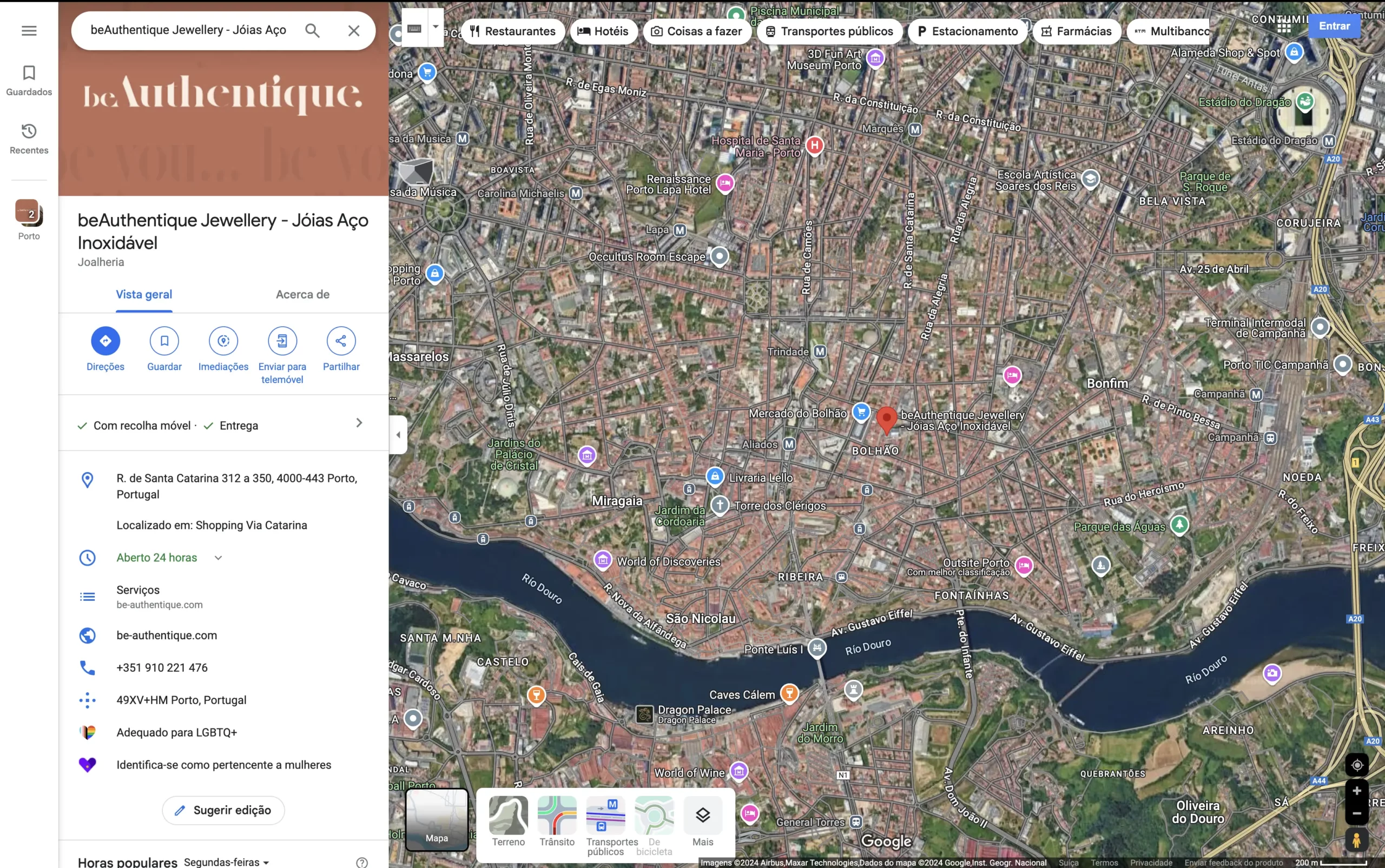Open the hamburger main menu
1385x868 pixels.
click(29, 30)
